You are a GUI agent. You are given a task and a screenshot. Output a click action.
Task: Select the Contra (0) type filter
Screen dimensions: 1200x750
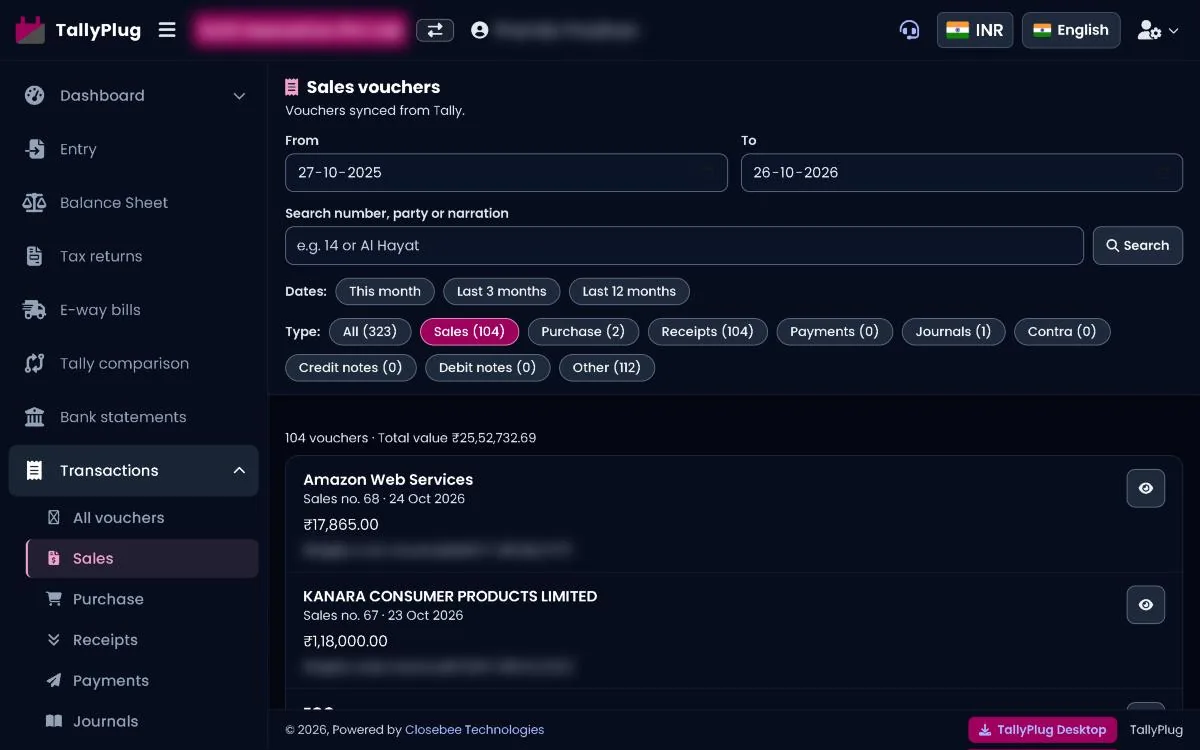point(1062,332)
